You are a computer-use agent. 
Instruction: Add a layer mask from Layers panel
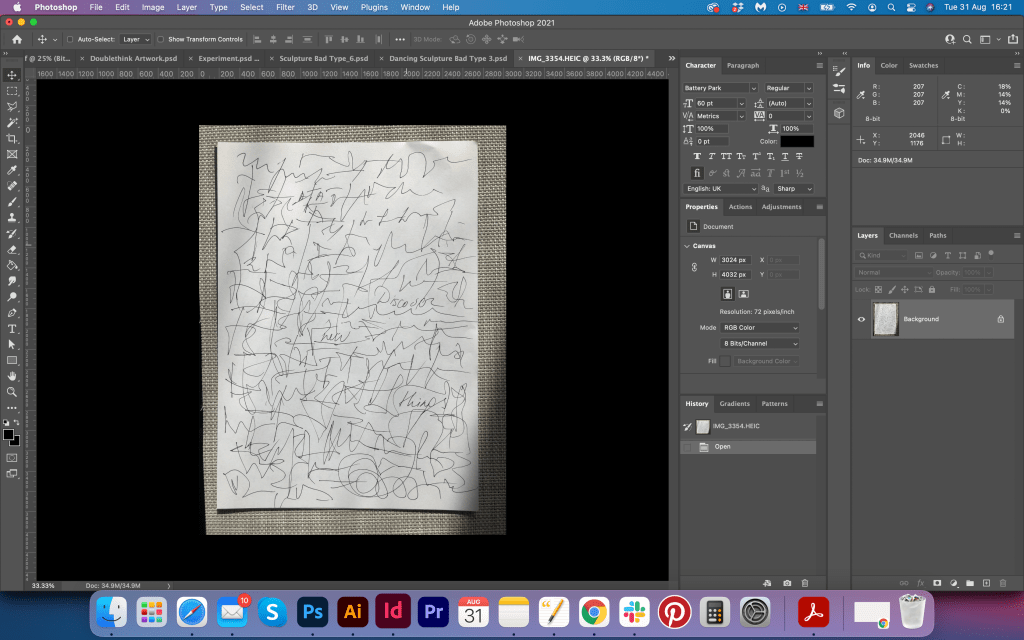[937, 582]
